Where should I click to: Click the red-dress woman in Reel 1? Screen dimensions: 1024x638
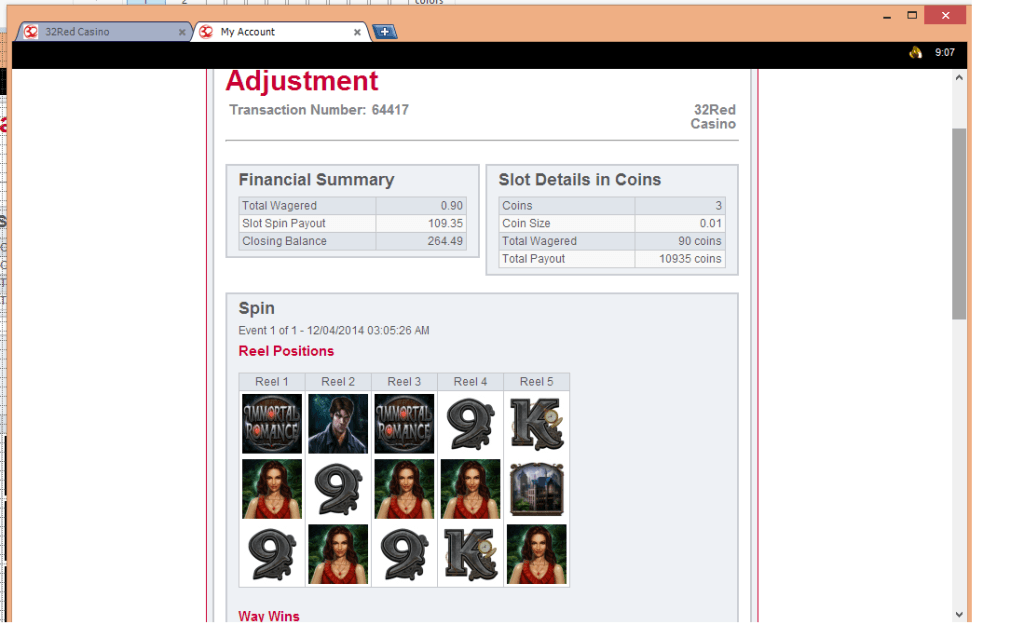272,488
